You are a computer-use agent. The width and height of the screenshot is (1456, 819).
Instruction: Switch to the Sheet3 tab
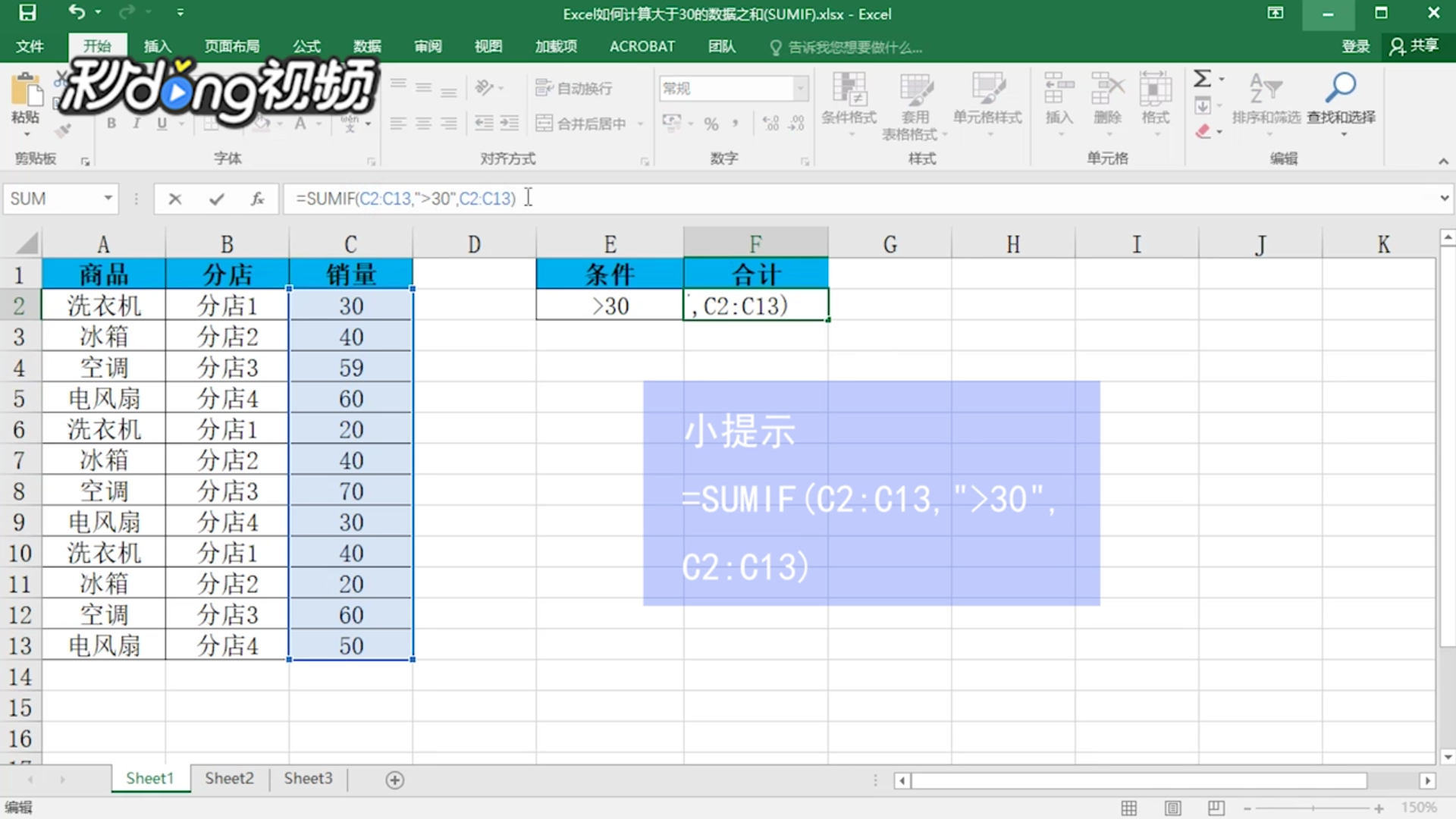[308, 779]
